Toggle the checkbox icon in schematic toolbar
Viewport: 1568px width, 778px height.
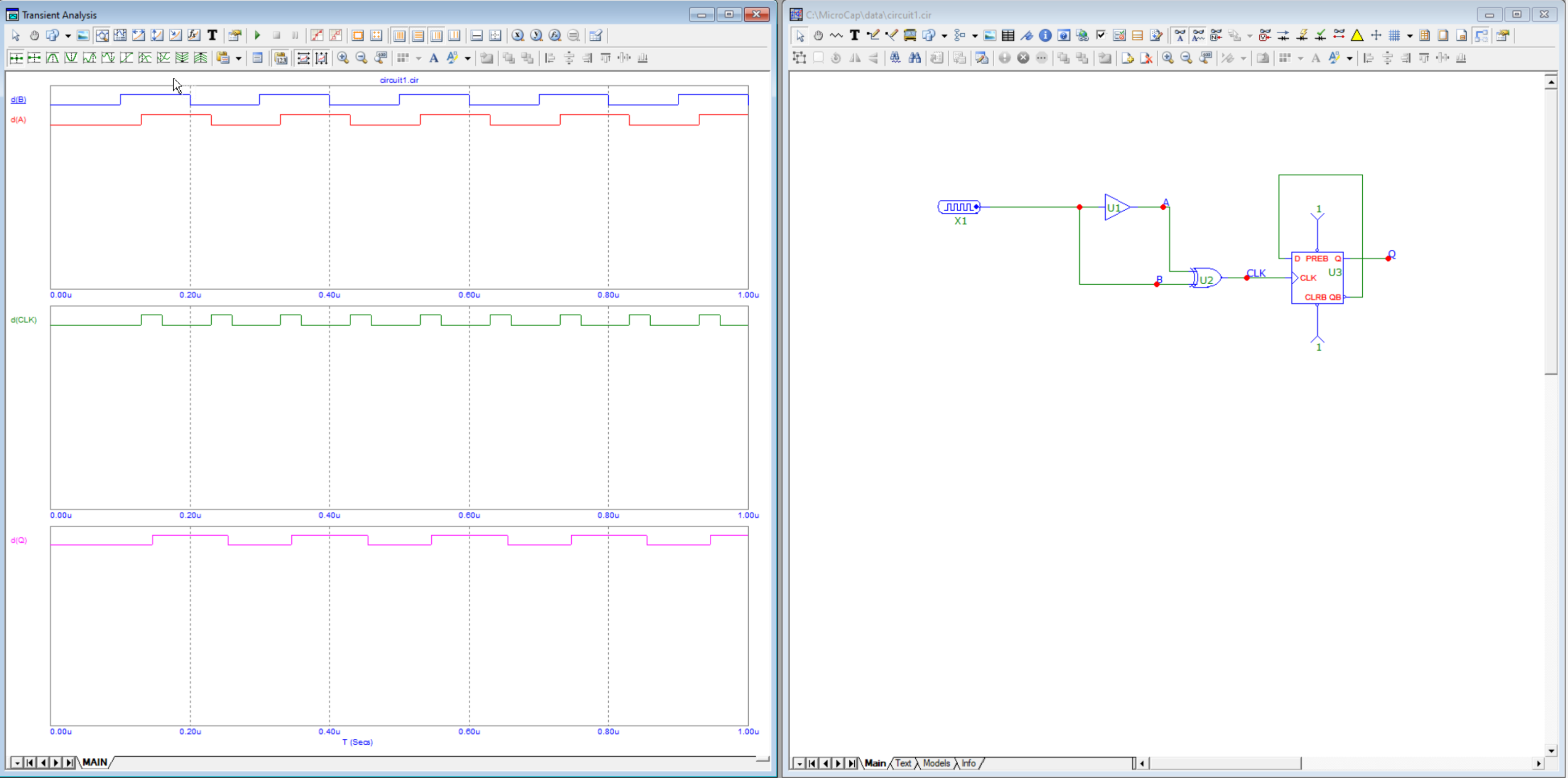click(x=1100, y=35)
